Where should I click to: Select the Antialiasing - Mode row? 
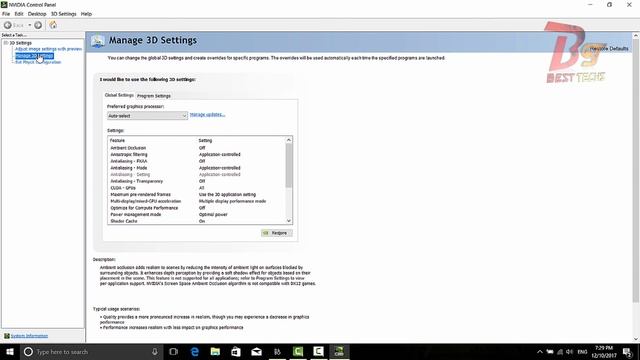pos(197,168)
